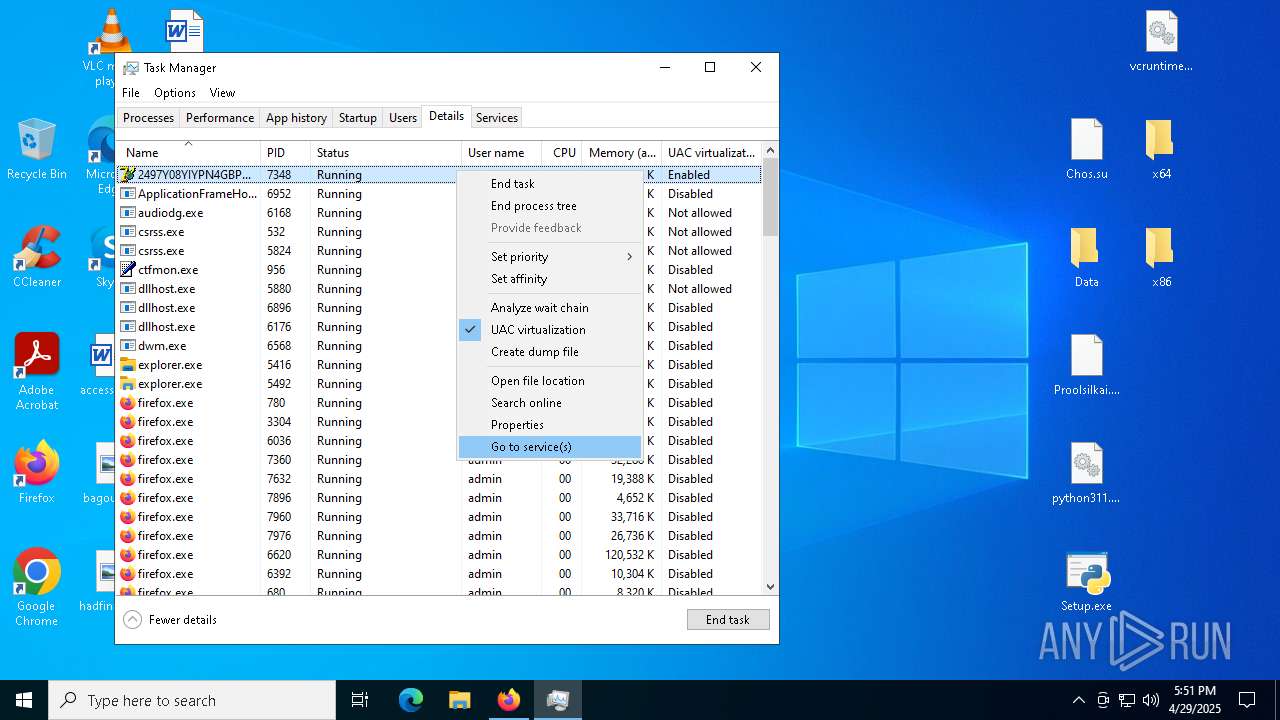Click the 2497Y08YIYPN4GBP process icon
The width and height of the screenshot is (1280, 720).
point(128,174)
